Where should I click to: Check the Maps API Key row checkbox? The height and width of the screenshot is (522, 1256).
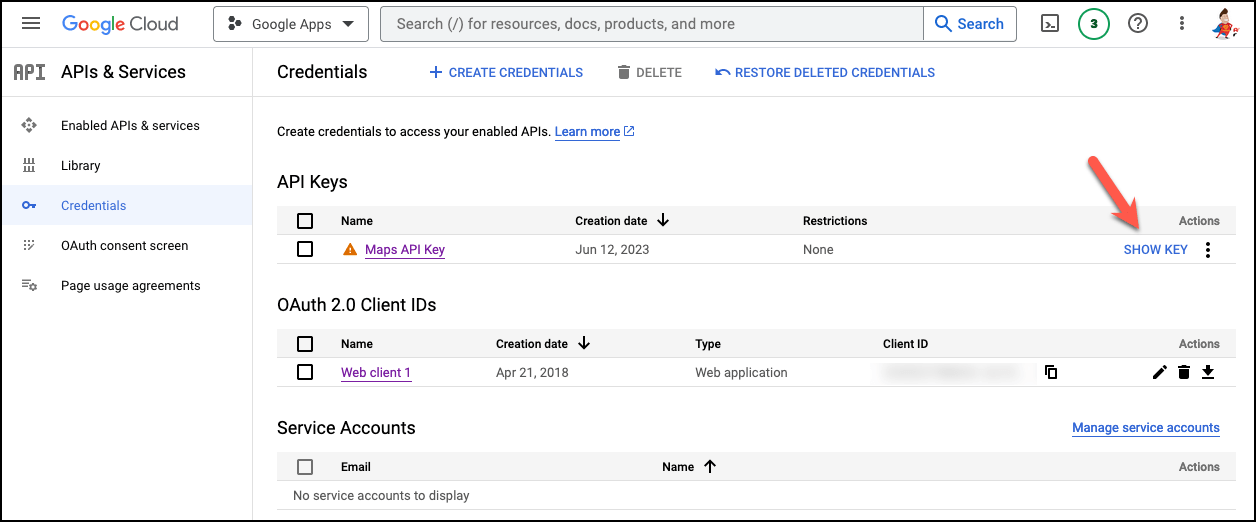click(305, 249)
